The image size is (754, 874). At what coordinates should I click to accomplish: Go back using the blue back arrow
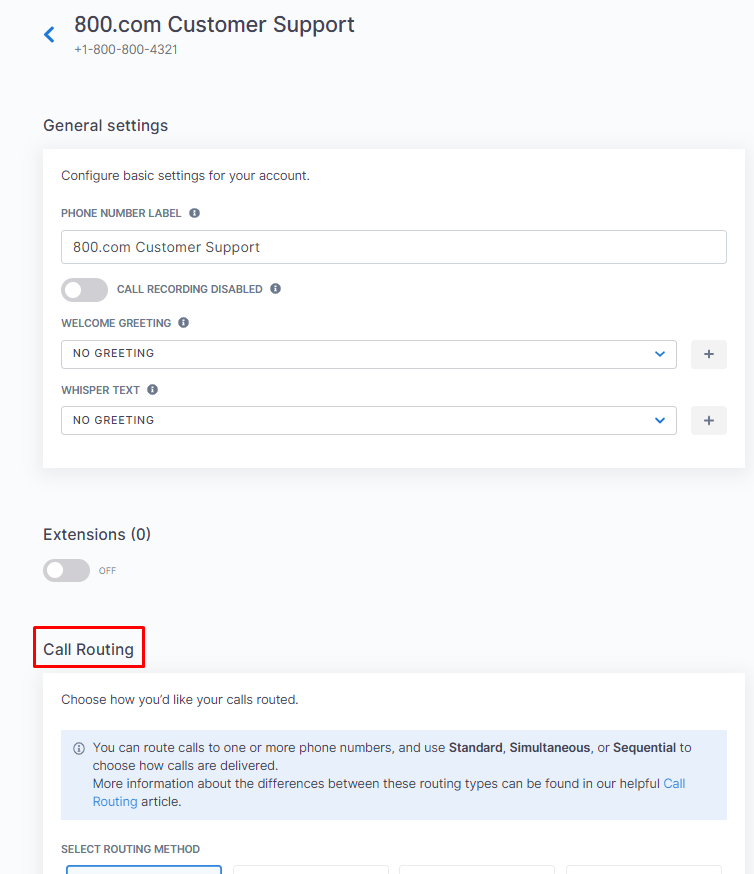click(50, 35)
